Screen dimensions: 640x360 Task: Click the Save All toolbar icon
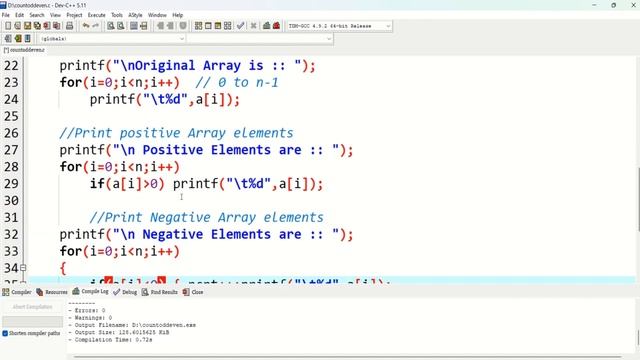tap(37, 26)
